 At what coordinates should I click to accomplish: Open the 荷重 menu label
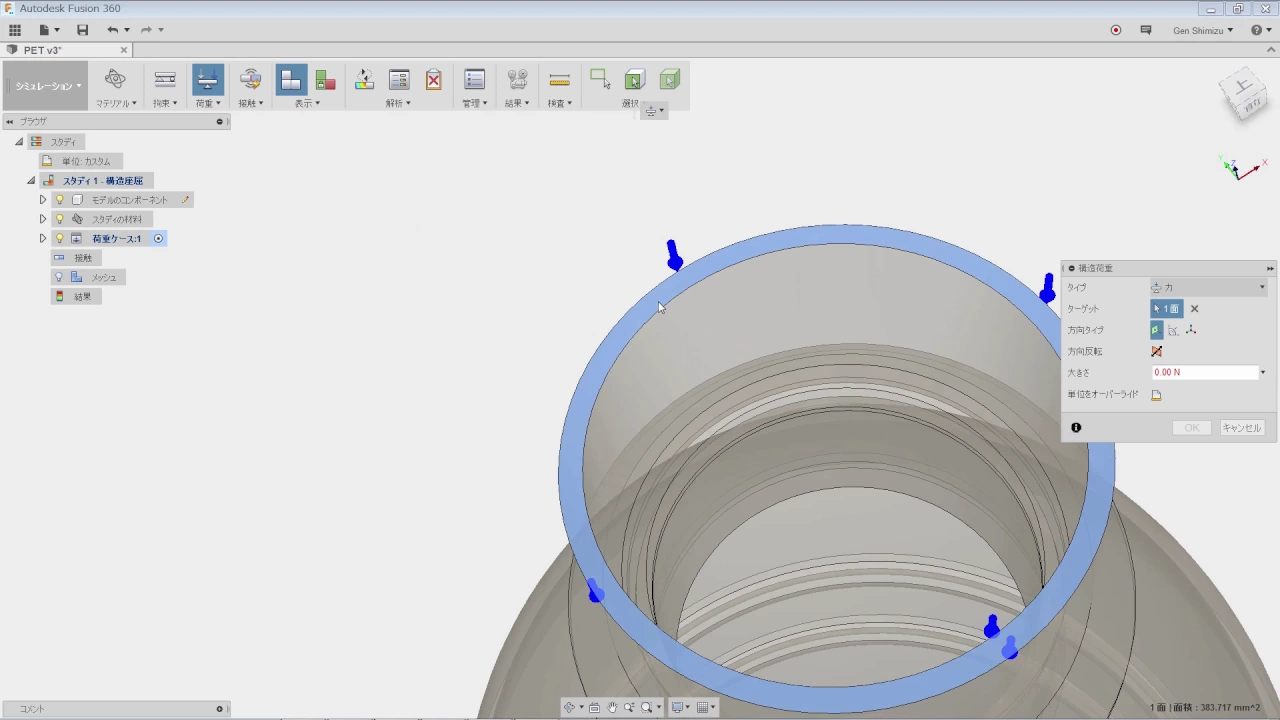[x=208, y=103]
